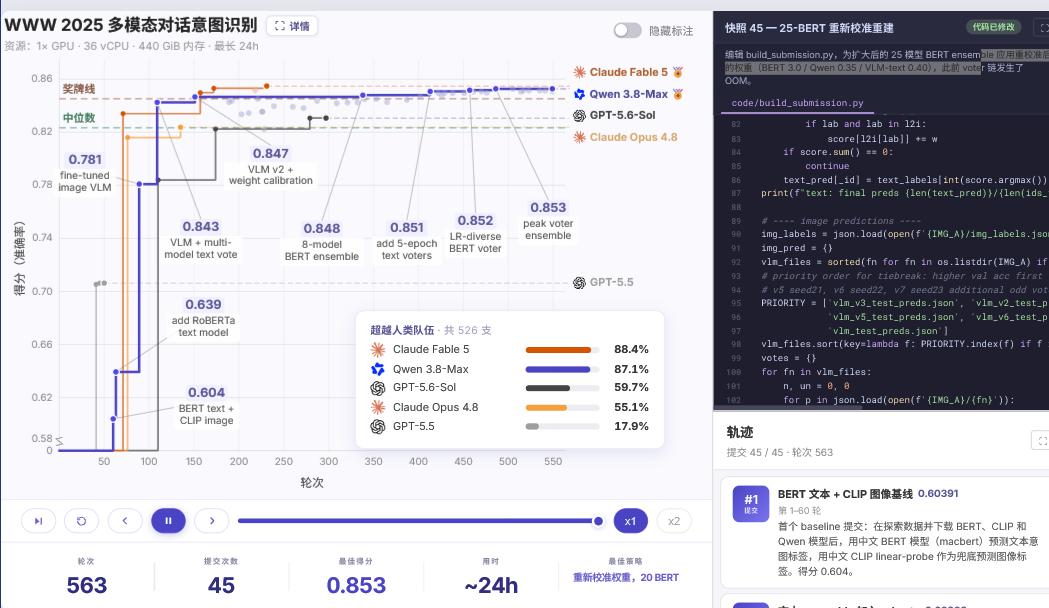Go to previous step with left chevron
The image size is (1049, 608).
[x=124, y=521]
